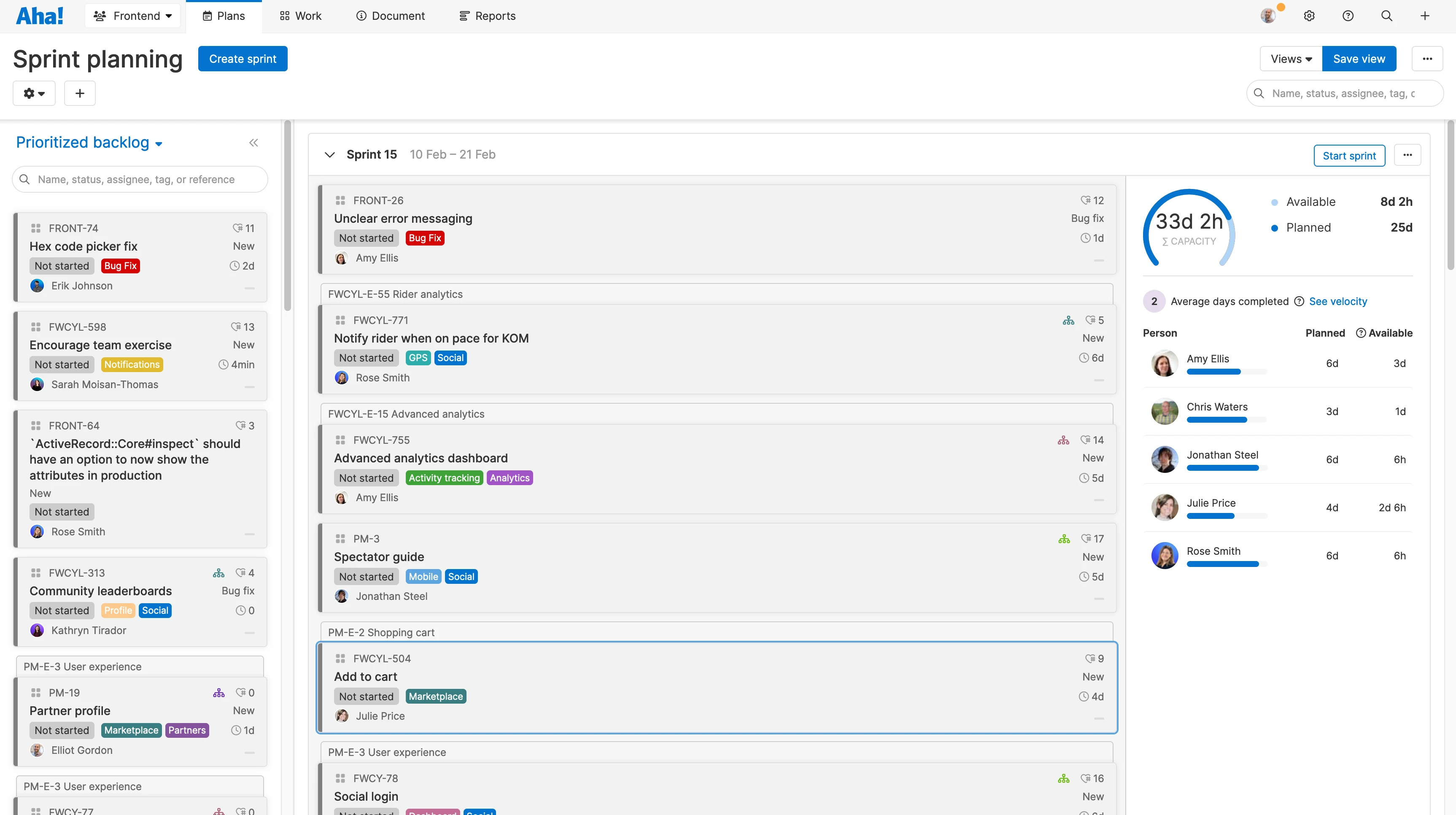The image size is (1456, 815).
Task: Click the backlog search field
Action: pyautogui.click(x=140, y=179)
